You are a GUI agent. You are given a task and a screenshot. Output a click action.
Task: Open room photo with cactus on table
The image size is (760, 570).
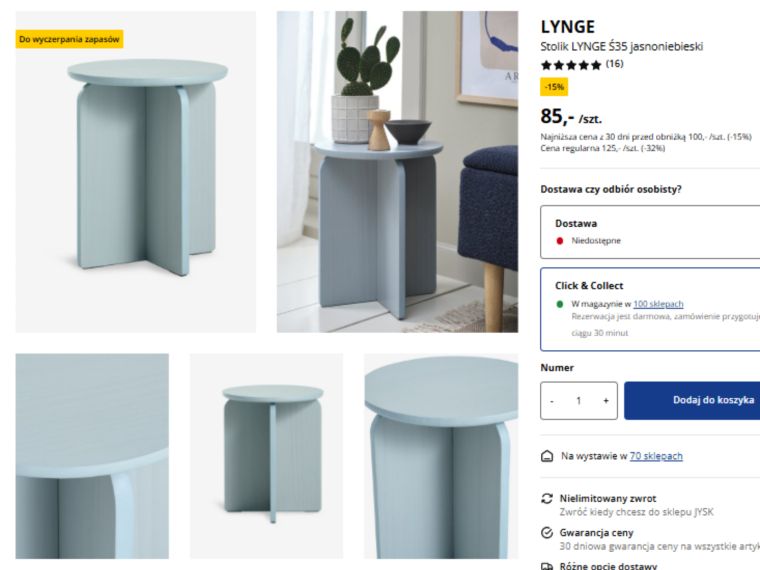[397, 172]
